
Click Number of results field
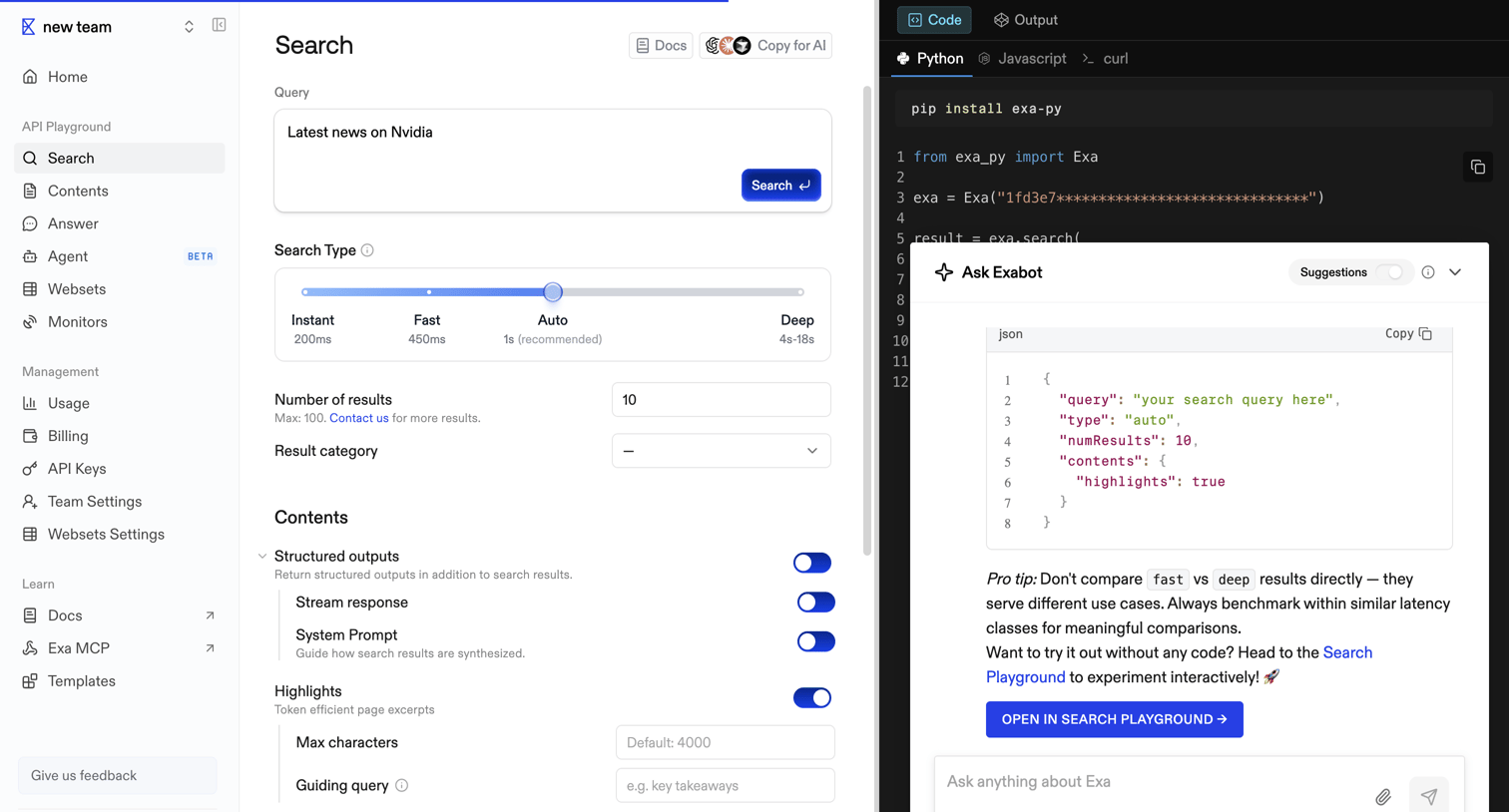(x=722, y=400)
